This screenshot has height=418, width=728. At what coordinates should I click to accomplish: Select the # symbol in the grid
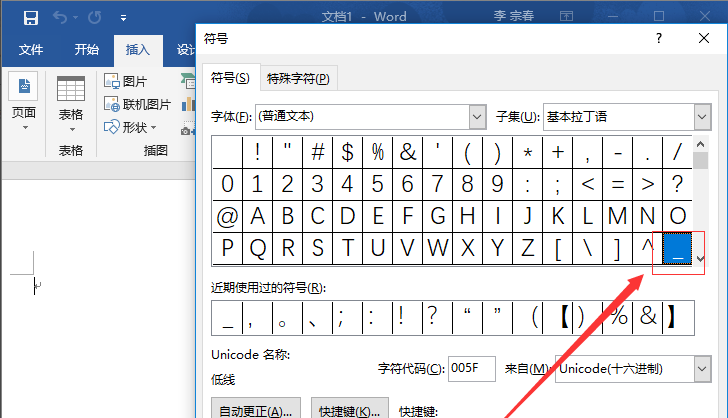(x=318, y=152)
